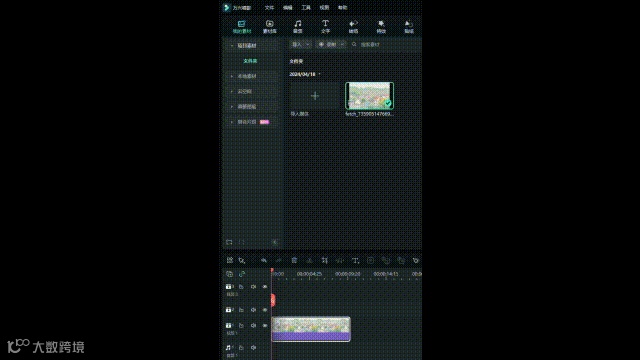Click the audio track 1 music icon
This screenshot has height=360, width=640.
point(229,348)
